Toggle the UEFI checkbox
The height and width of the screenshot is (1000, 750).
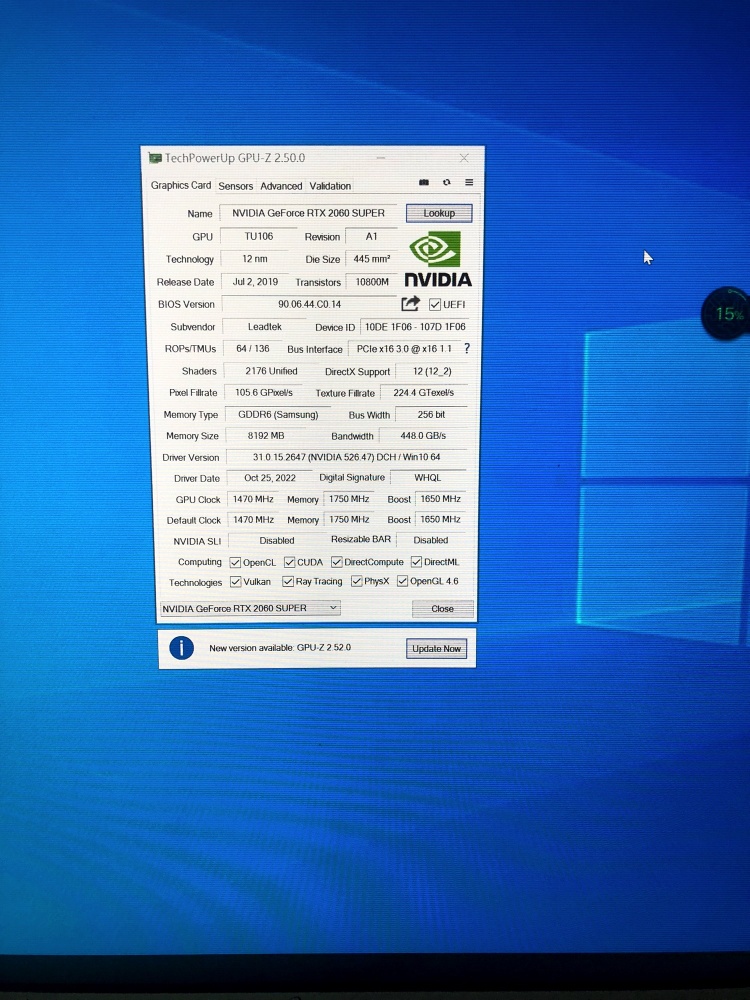coord(435,305)
